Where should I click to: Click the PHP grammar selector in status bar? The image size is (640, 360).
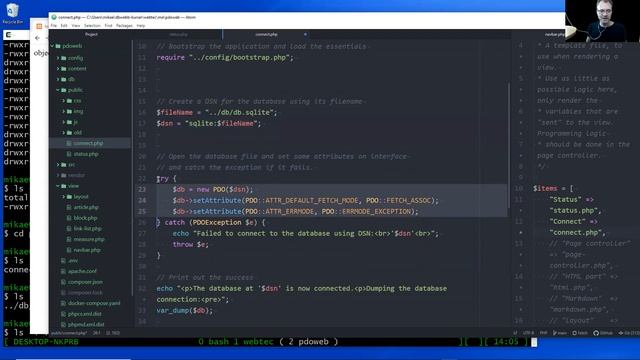click(x=543, y=333)
